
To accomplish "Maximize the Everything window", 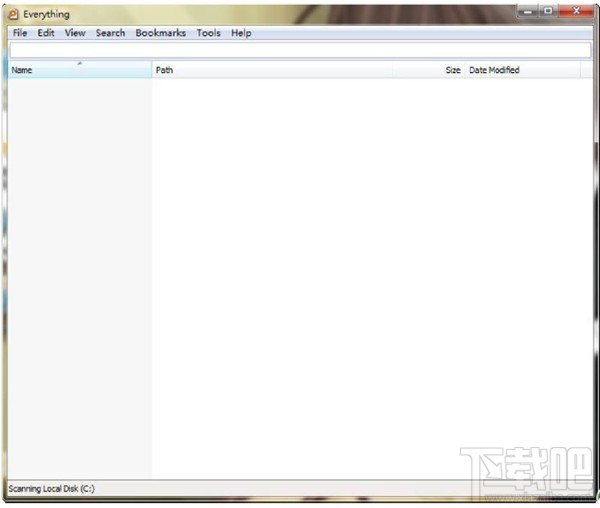I will [x=548, y=11].
